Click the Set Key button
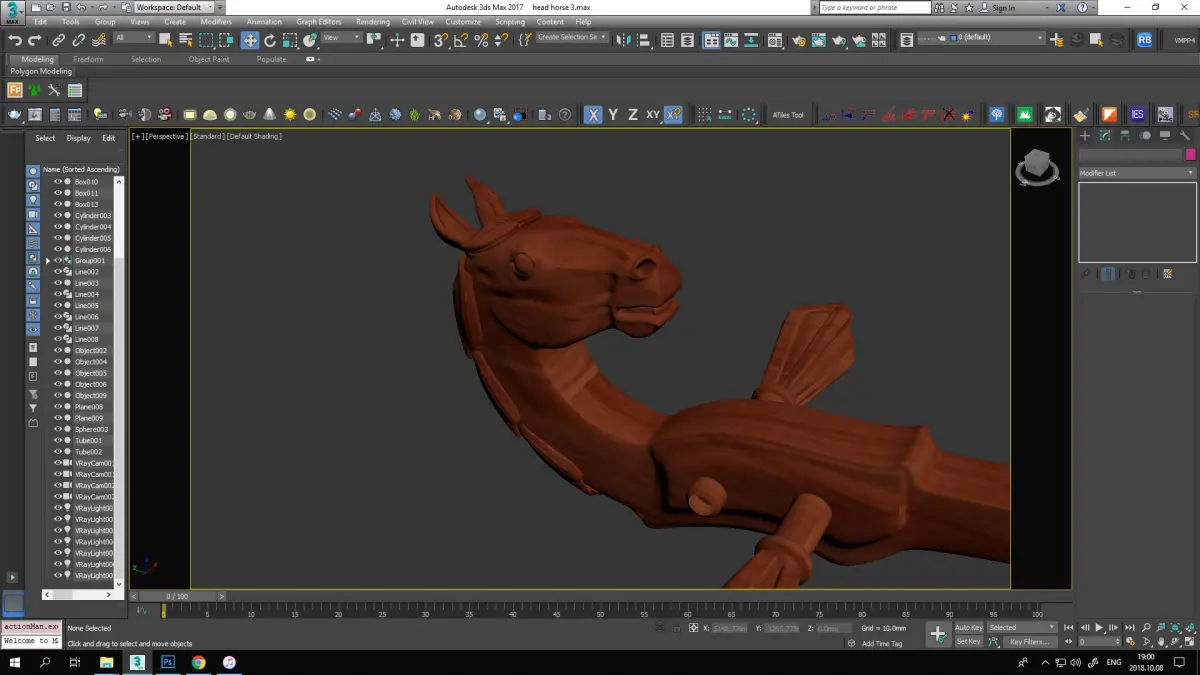 point(969,641)
